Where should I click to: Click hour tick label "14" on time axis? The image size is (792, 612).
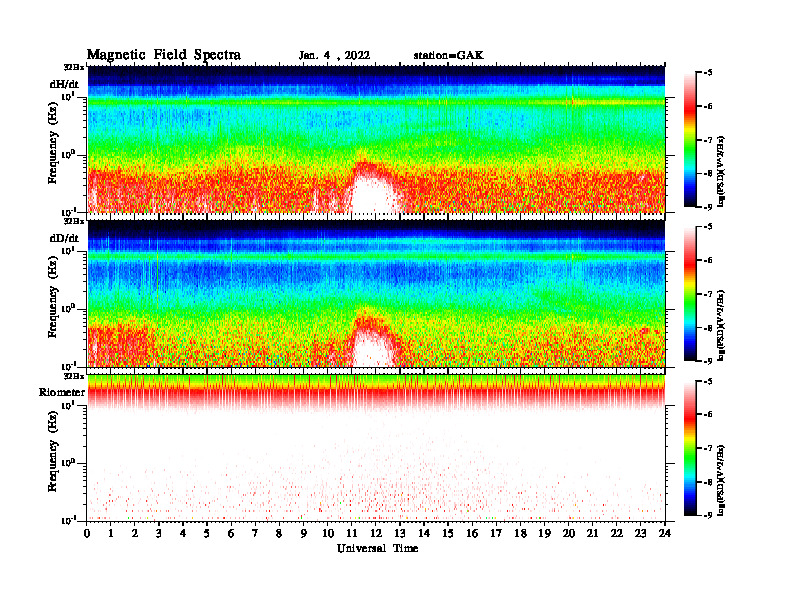pyautogui.click(x=424, y=534)
